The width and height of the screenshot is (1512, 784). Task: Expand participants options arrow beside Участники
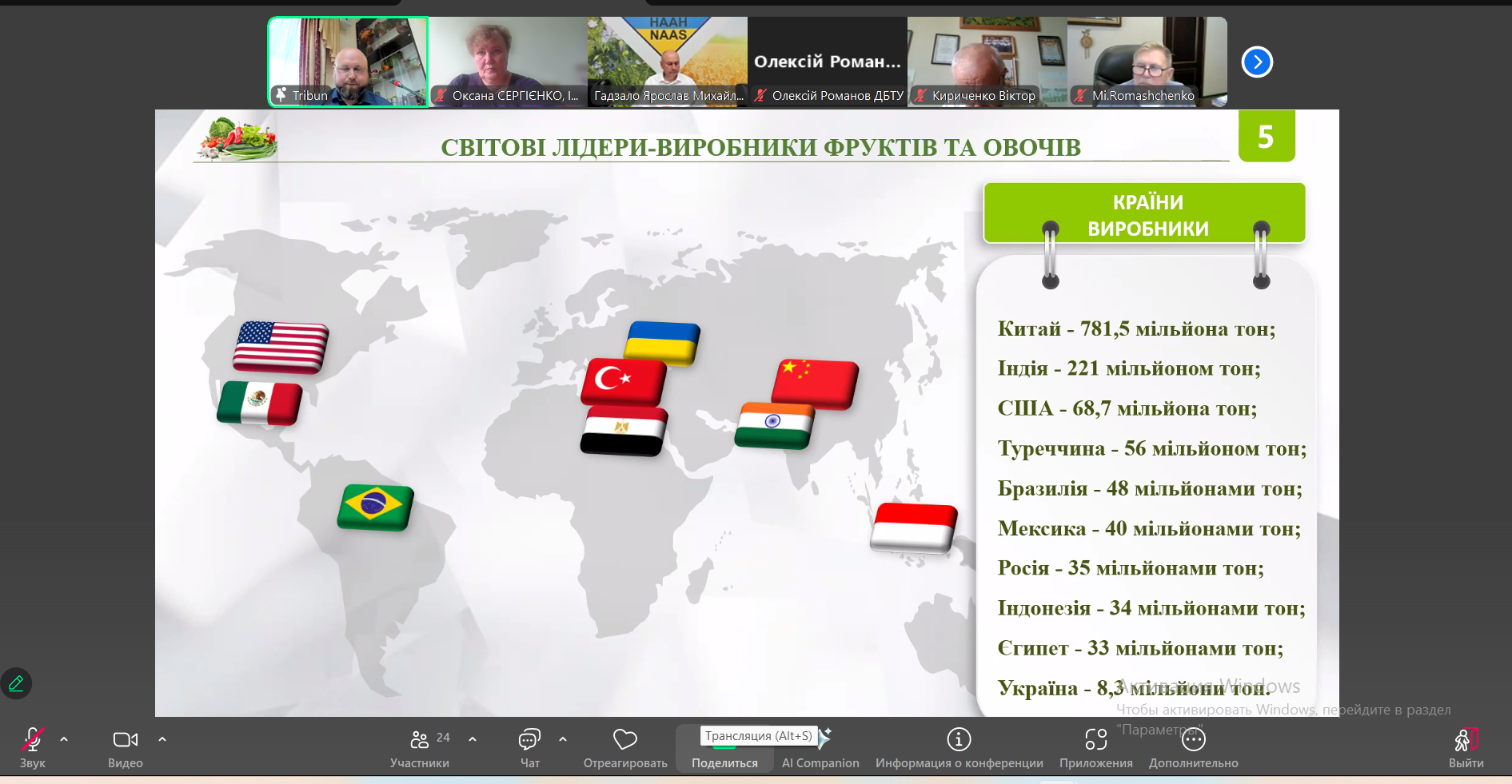click(x=473, y=739)
